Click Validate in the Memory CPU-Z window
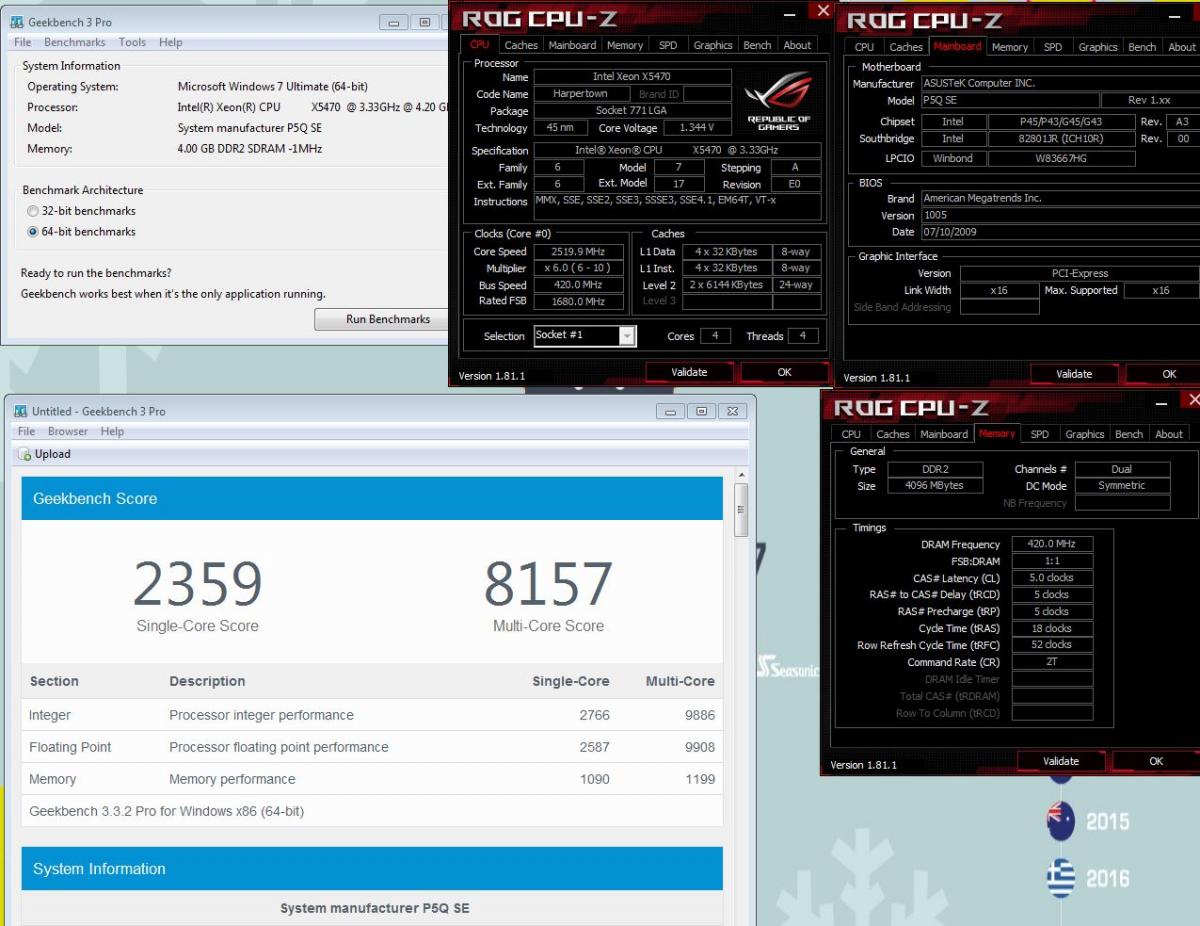1200x926 pixels. click(1061, 761)
